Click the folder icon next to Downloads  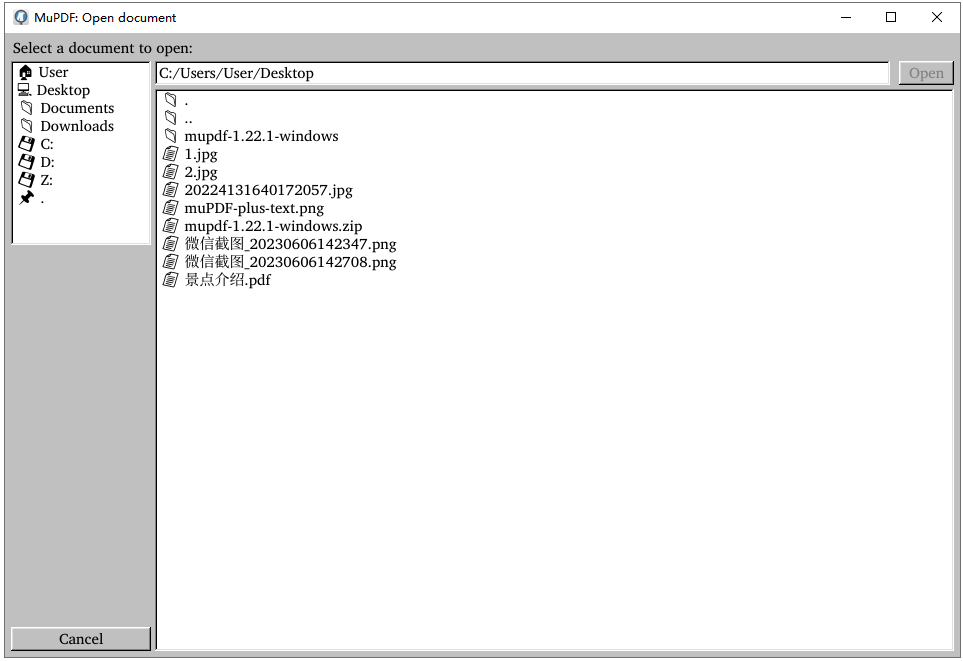pyautogui.click(x=27, y=126)
